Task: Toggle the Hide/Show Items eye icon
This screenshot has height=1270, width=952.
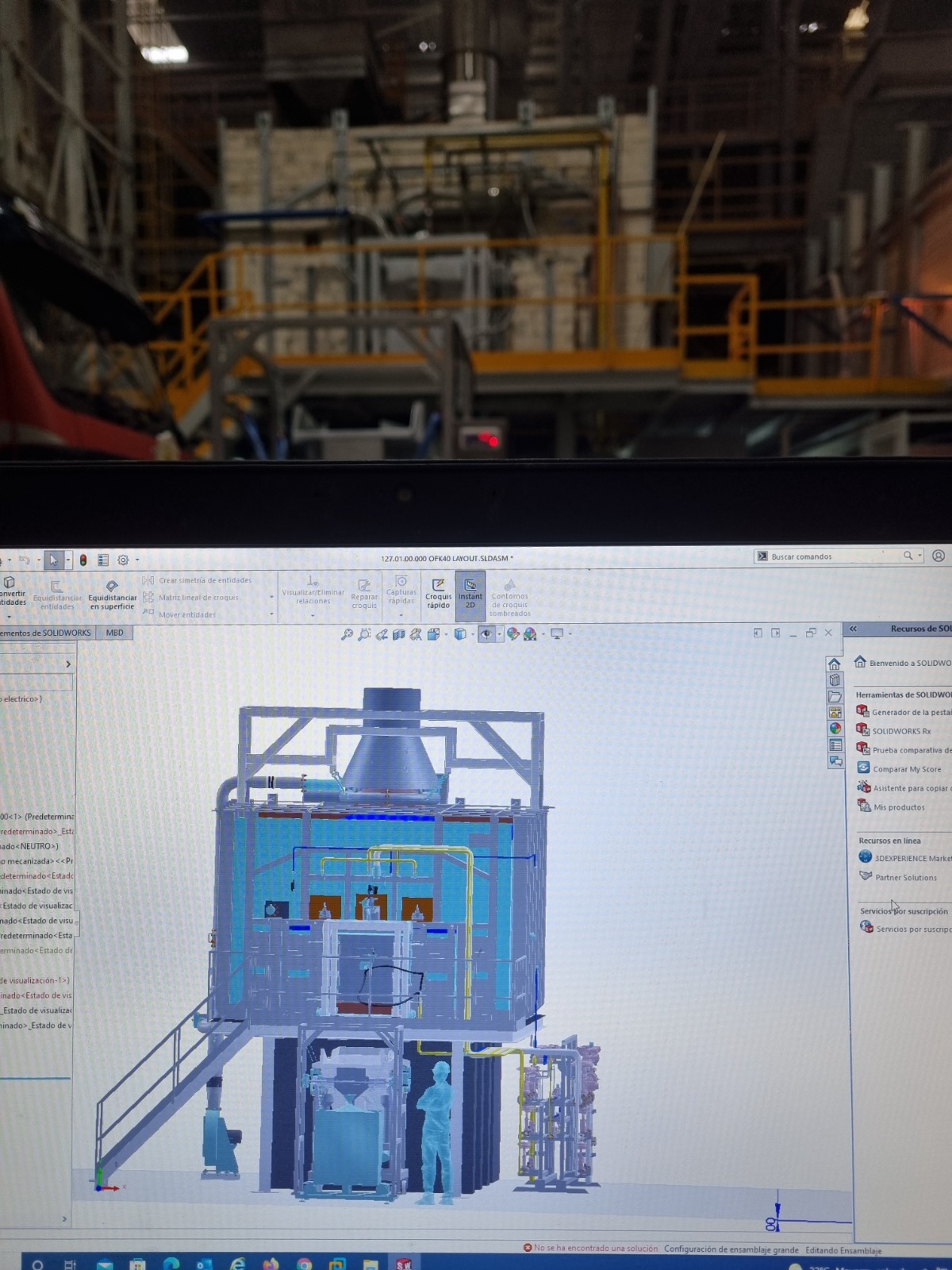Action: 486,634
